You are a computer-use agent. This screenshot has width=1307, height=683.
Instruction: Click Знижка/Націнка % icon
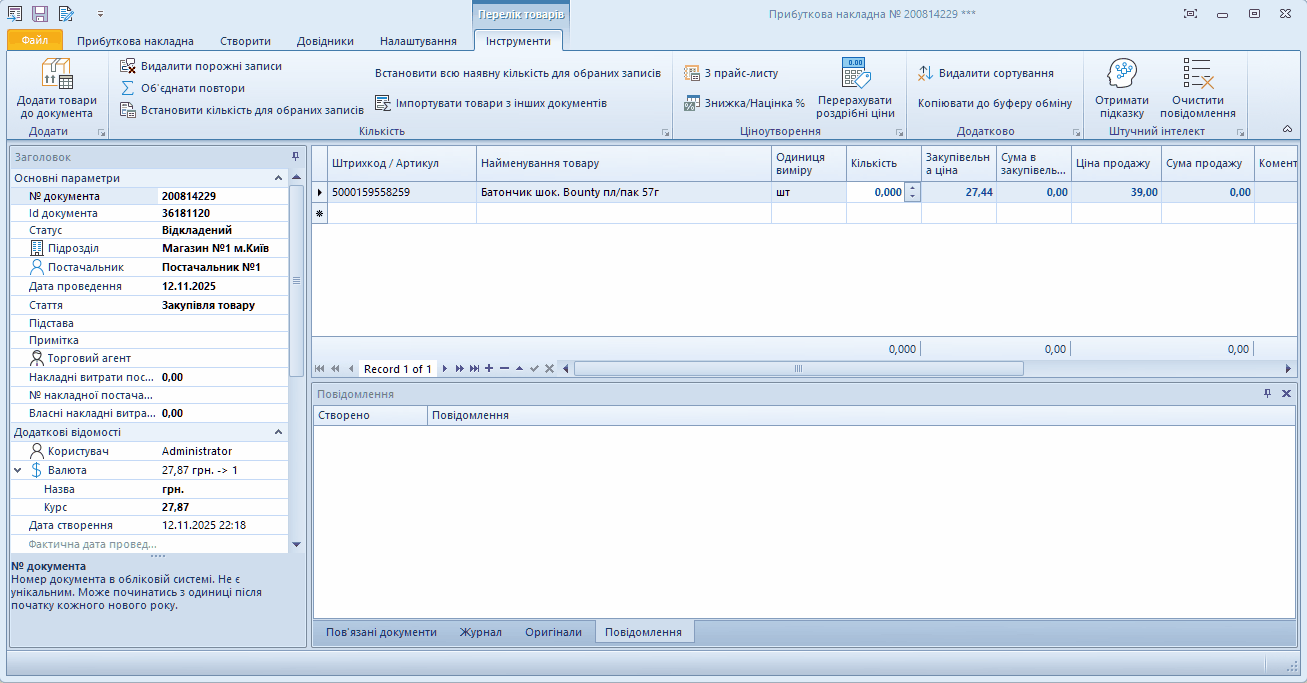pos(692,103)
